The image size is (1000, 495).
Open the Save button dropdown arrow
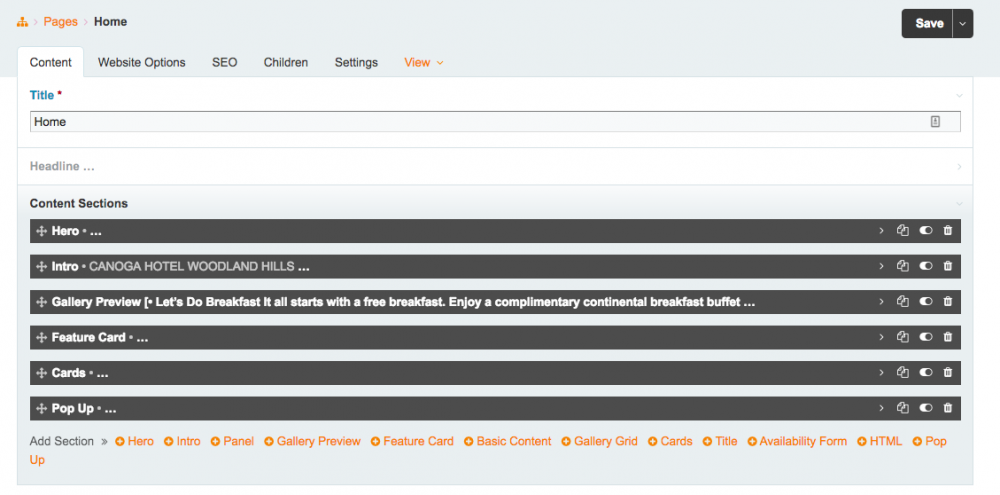point(963,23)
